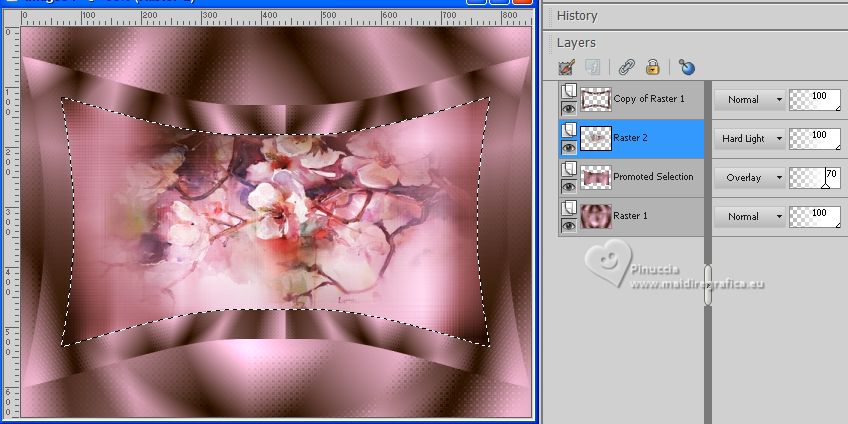Open the Hard Light blend mode dropdown

coord(750,138)
